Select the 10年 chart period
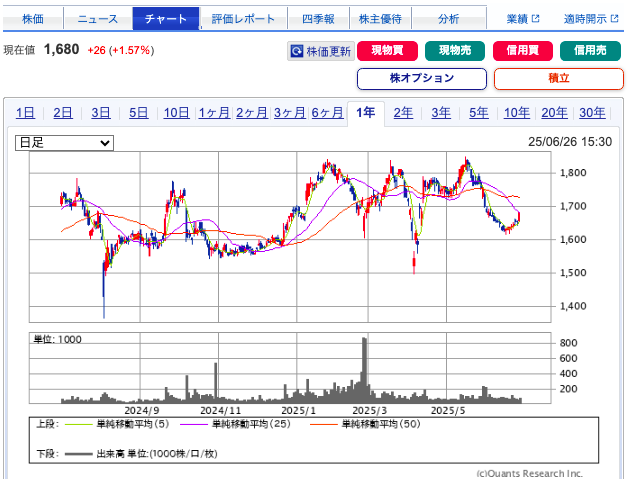 [517, 113]
